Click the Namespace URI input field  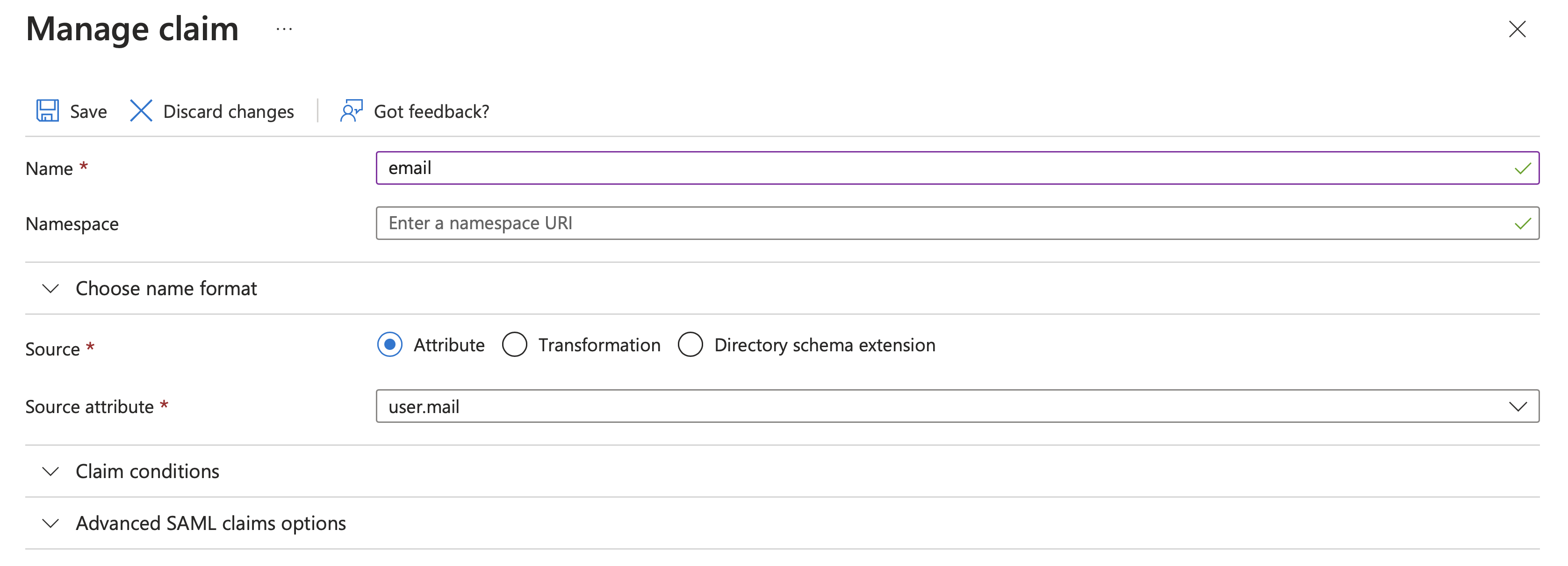957,224
